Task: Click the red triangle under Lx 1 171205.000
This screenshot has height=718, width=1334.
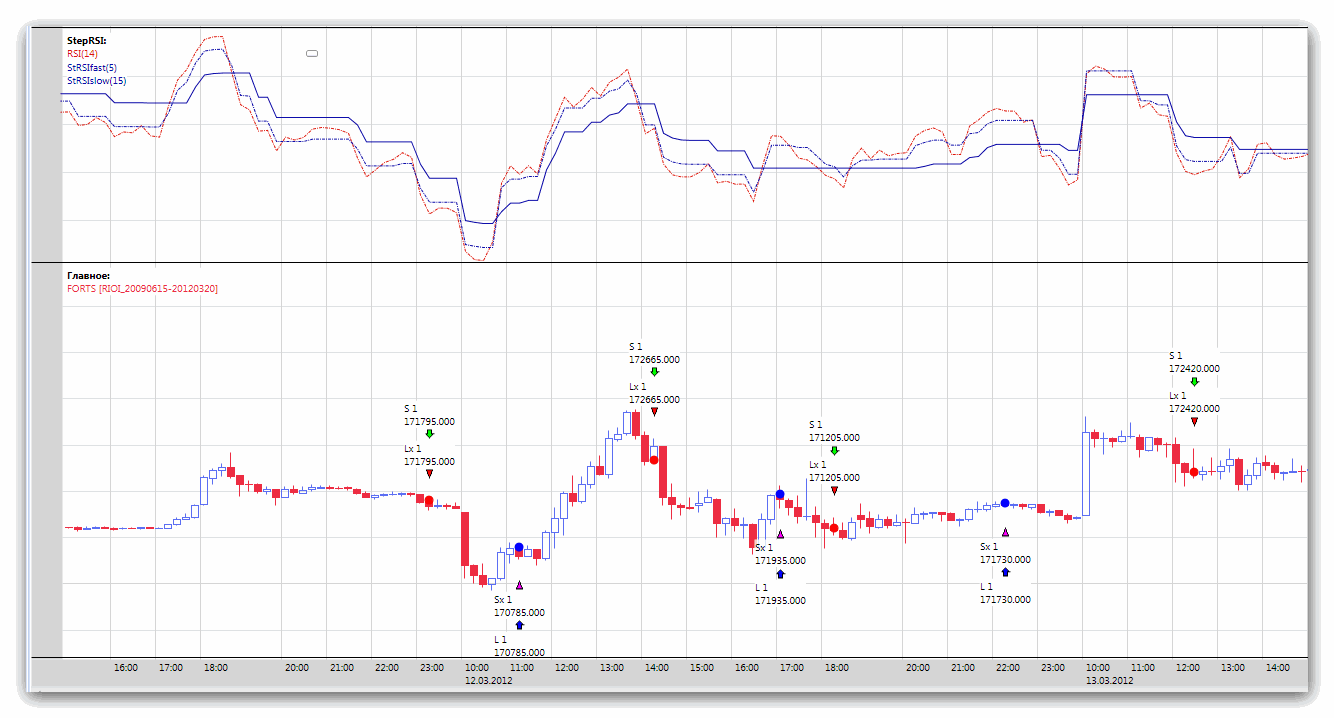Action: [834, 490]
